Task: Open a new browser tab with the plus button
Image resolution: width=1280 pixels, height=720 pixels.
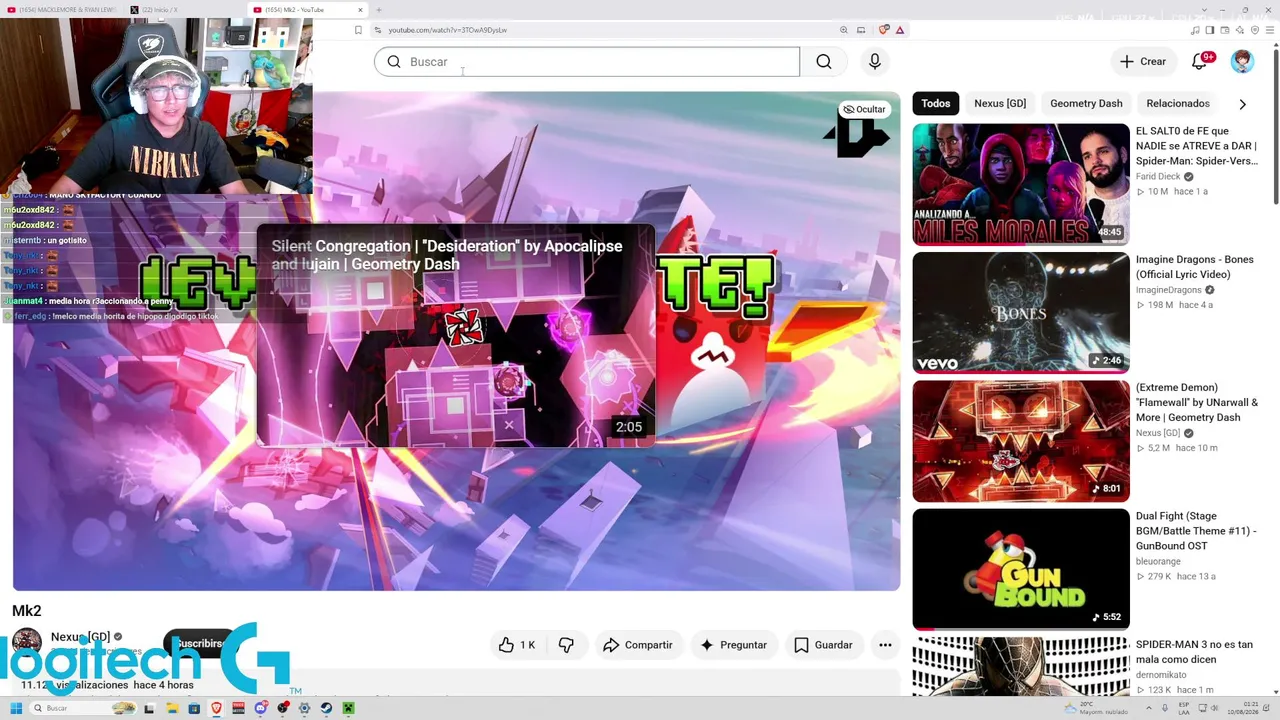Action: 378,10
